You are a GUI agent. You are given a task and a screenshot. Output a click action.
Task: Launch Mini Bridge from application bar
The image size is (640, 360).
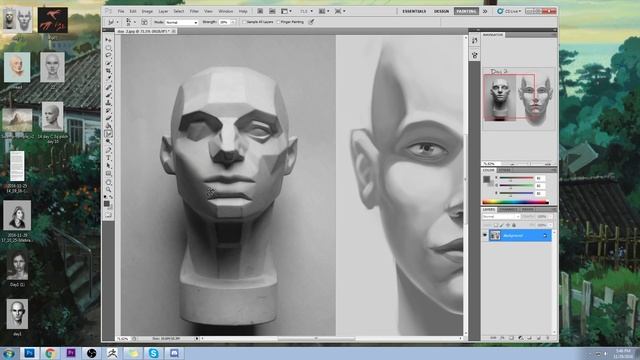pyautogui.click(x=272, y=11)
